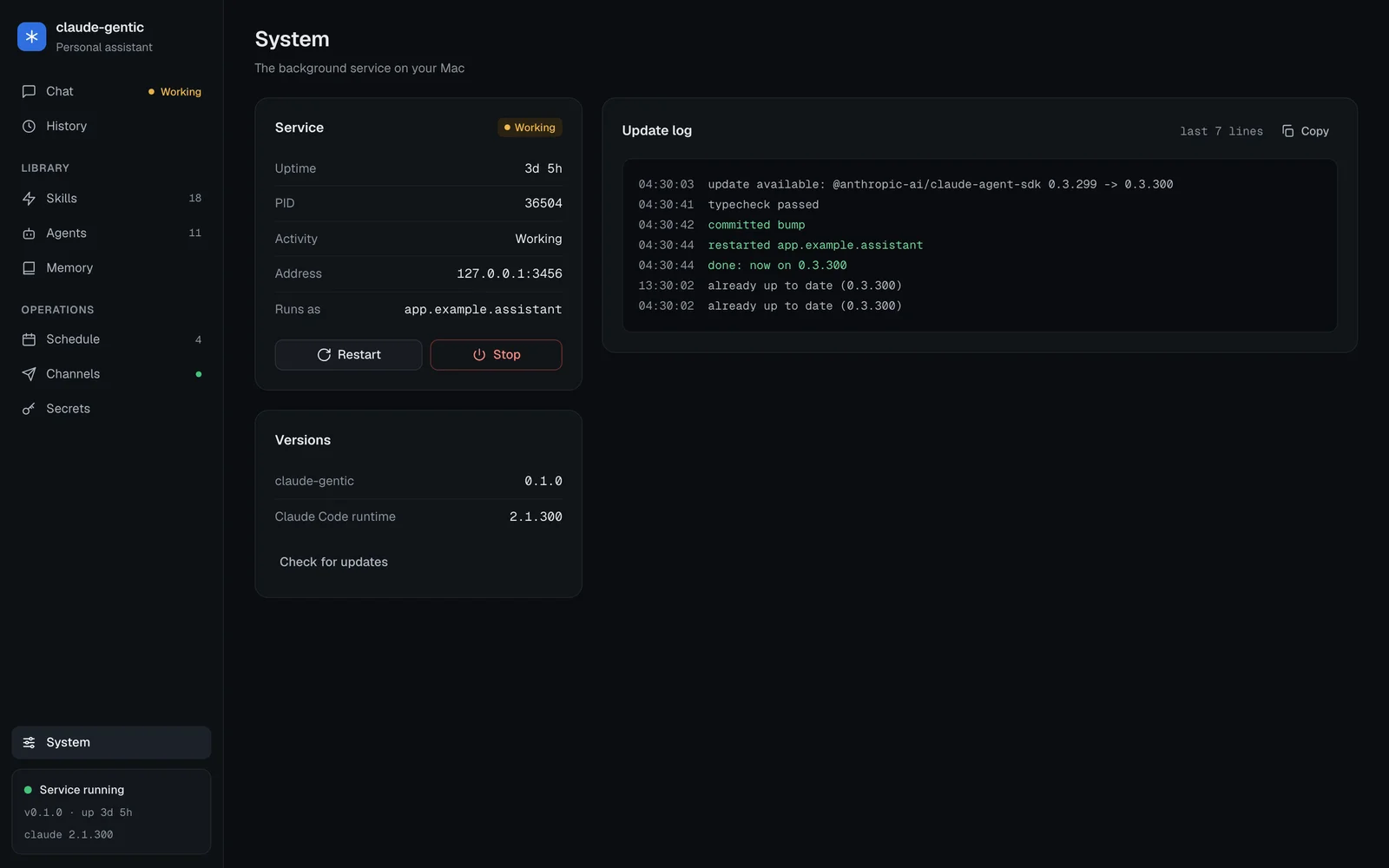
Task: Open the Chat page
Action: click(x=111, y=91)
